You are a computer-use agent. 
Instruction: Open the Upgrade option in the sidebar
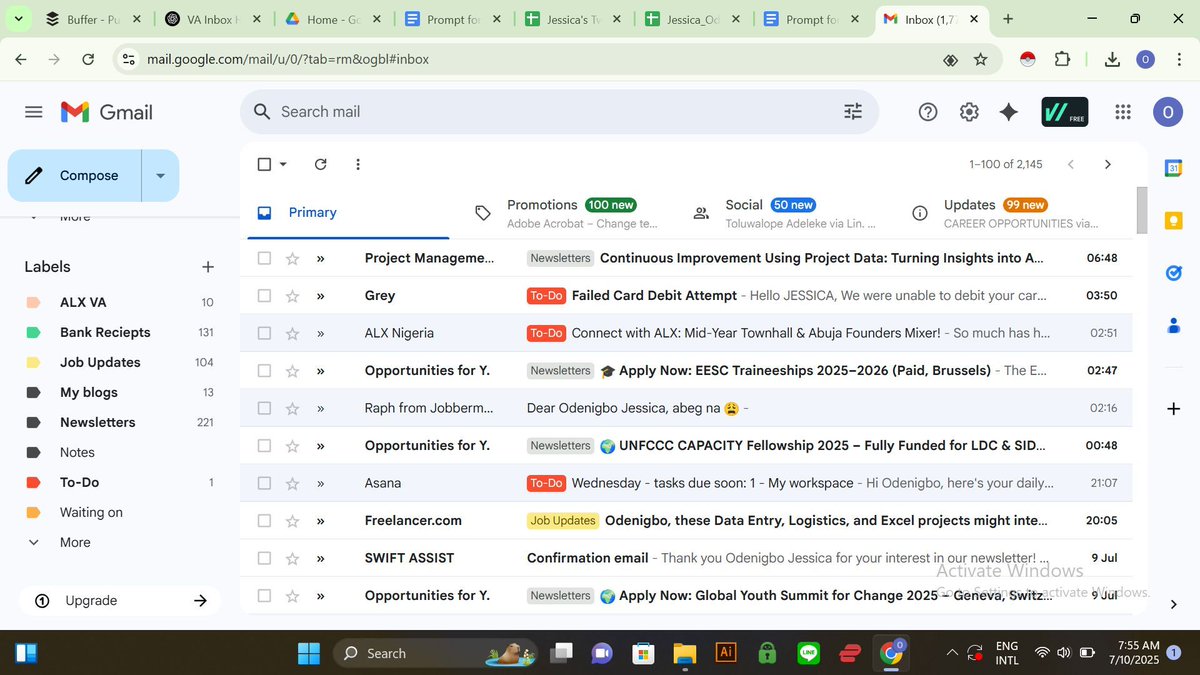point(92,600)
